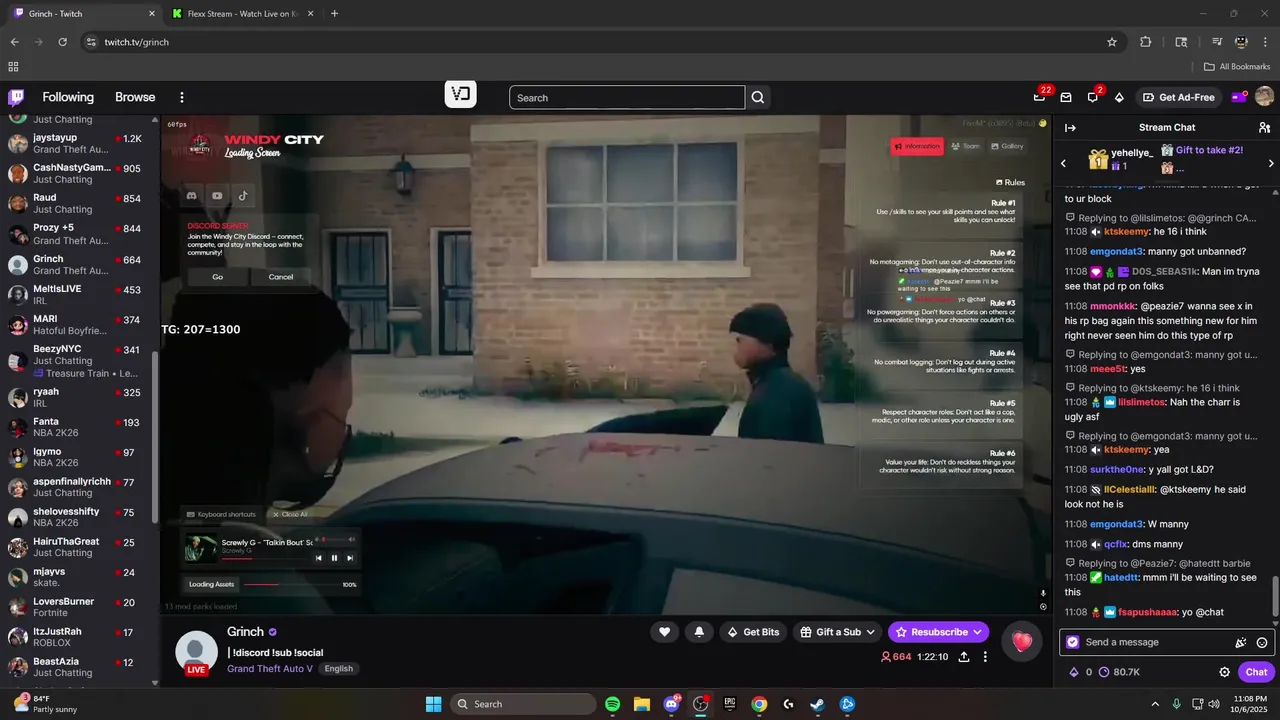Reload the Twitch page
The width and height of the screenshot is (1280, 720).
coord(63,42)
